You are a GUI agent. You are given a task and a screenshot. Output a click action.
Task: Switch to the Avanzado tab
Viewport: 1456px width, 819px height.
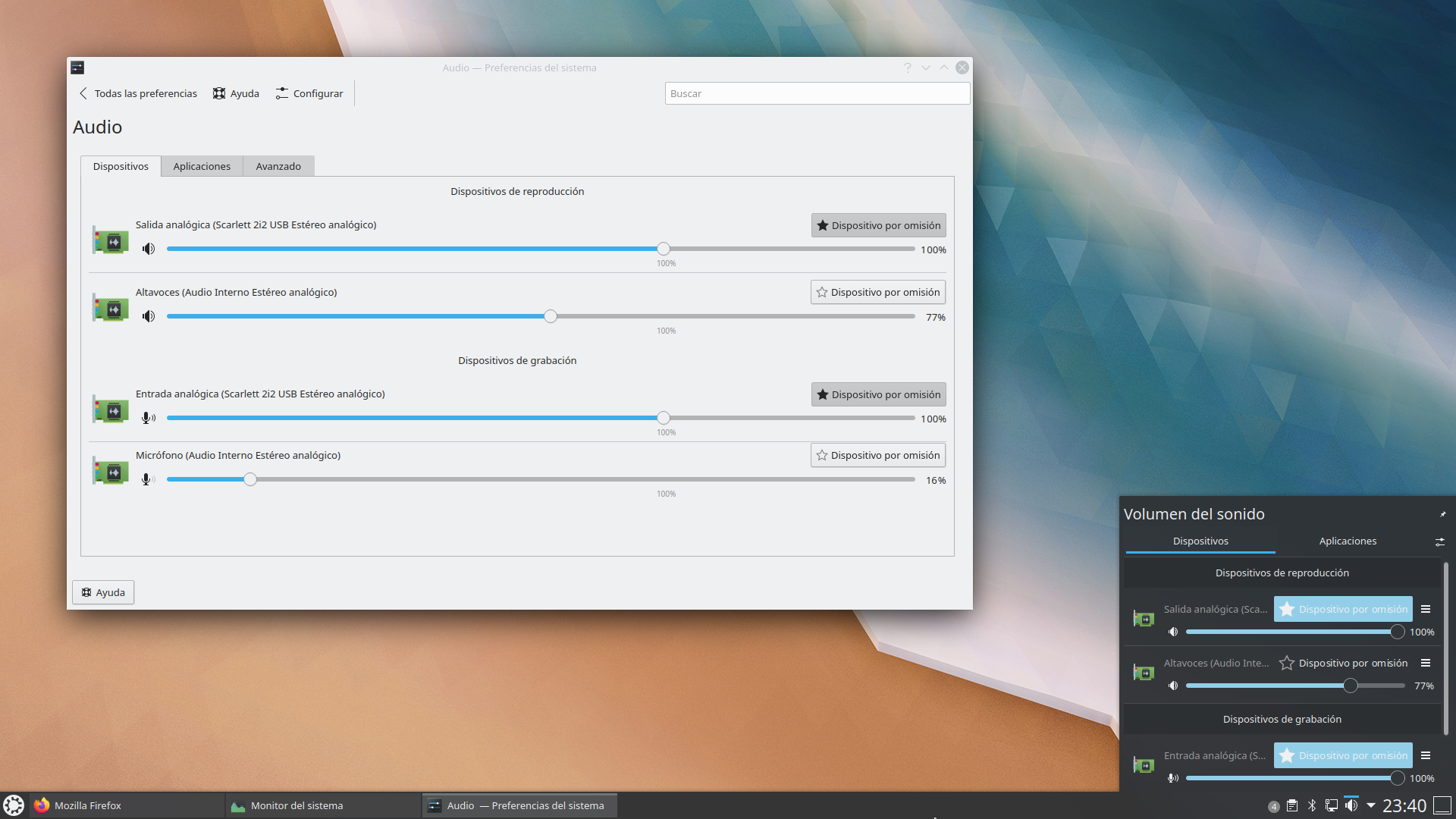278,166
